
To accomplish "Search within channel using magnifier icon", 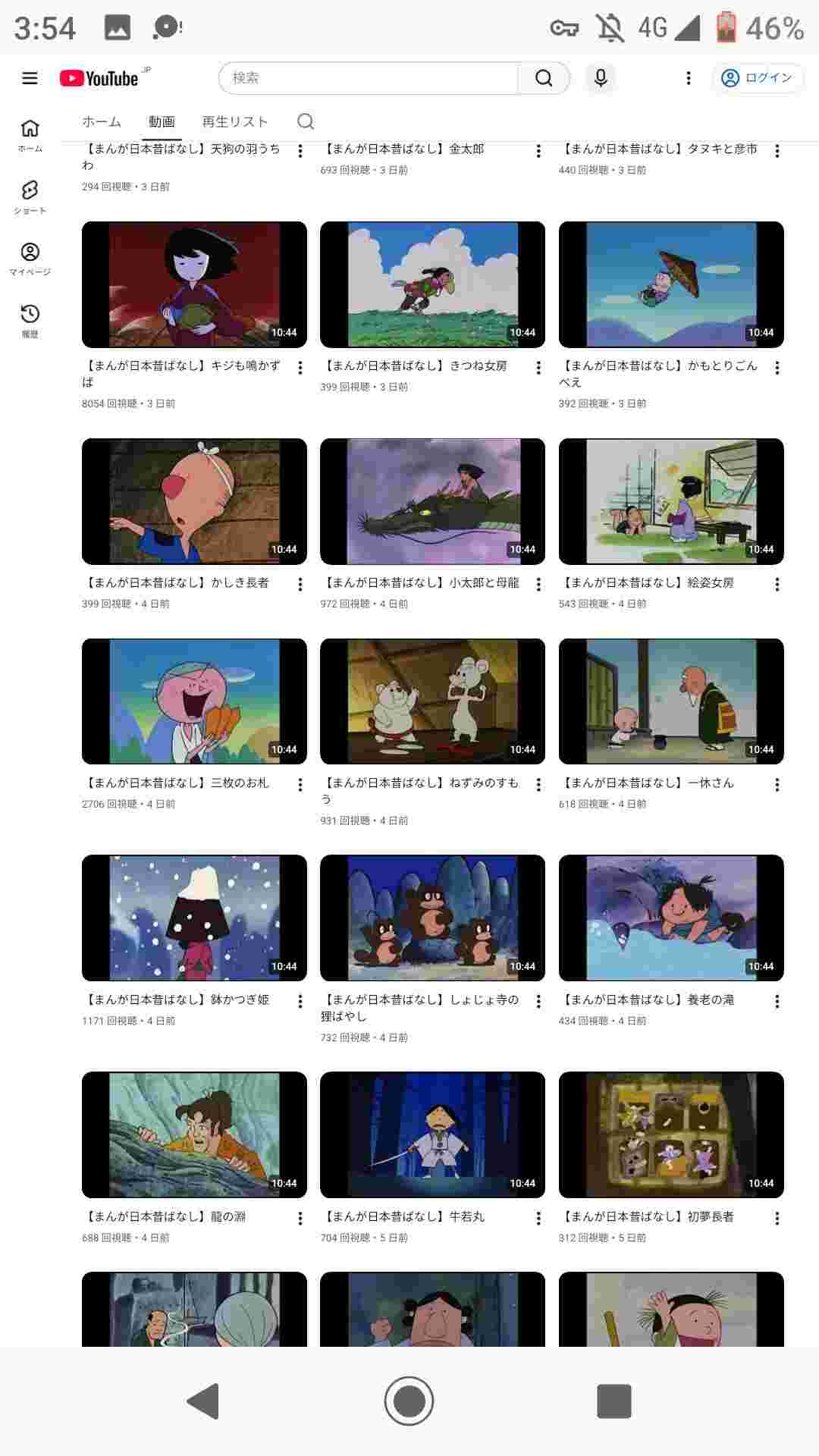I will click(306, 121).
